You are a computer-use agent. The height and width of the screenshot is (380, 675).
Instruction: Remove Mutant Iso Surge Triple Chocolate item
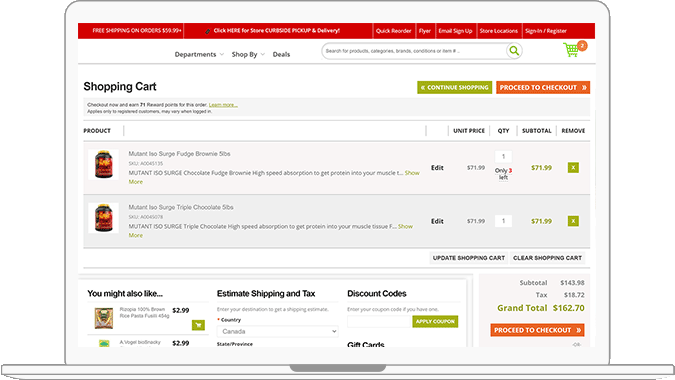pyautogui.click(x=573, y=221)
